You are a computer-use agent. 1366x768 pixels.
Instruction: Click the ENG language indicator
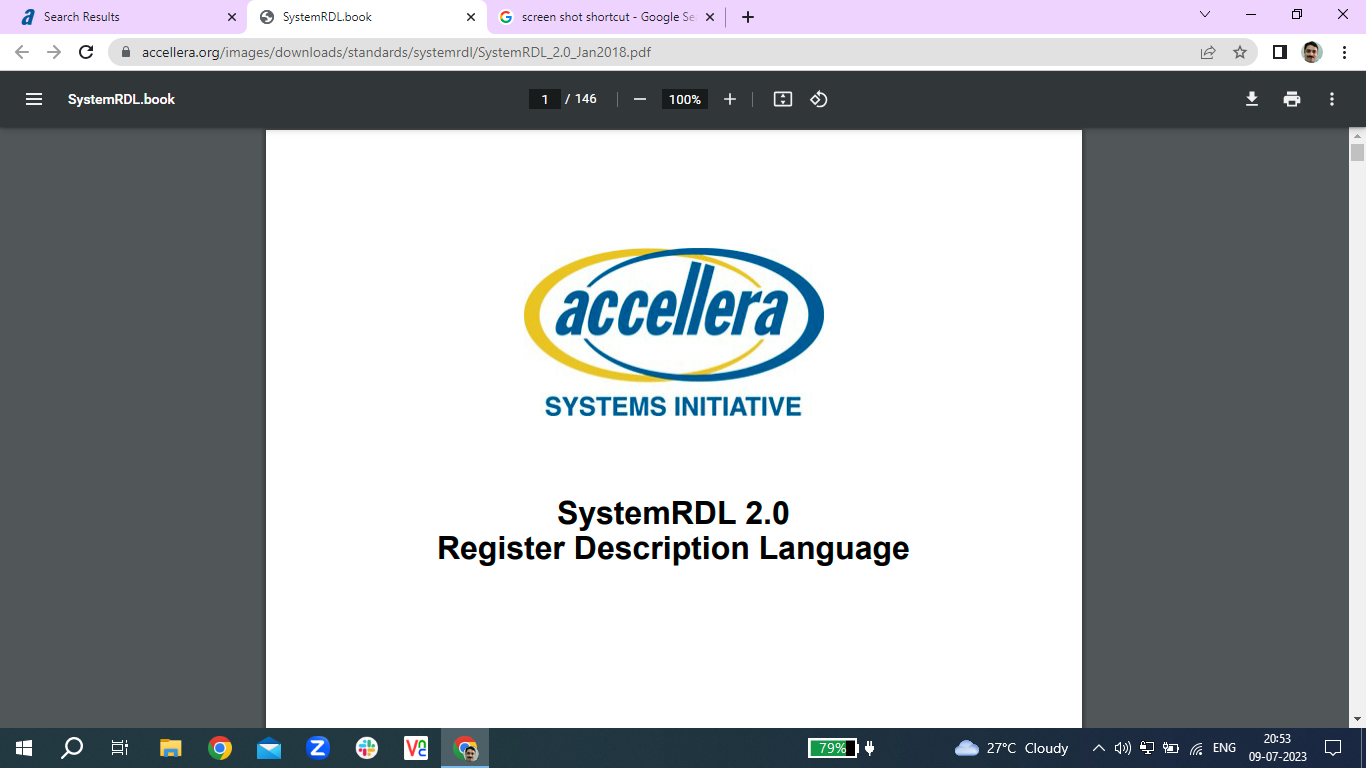coord(1224,748)
